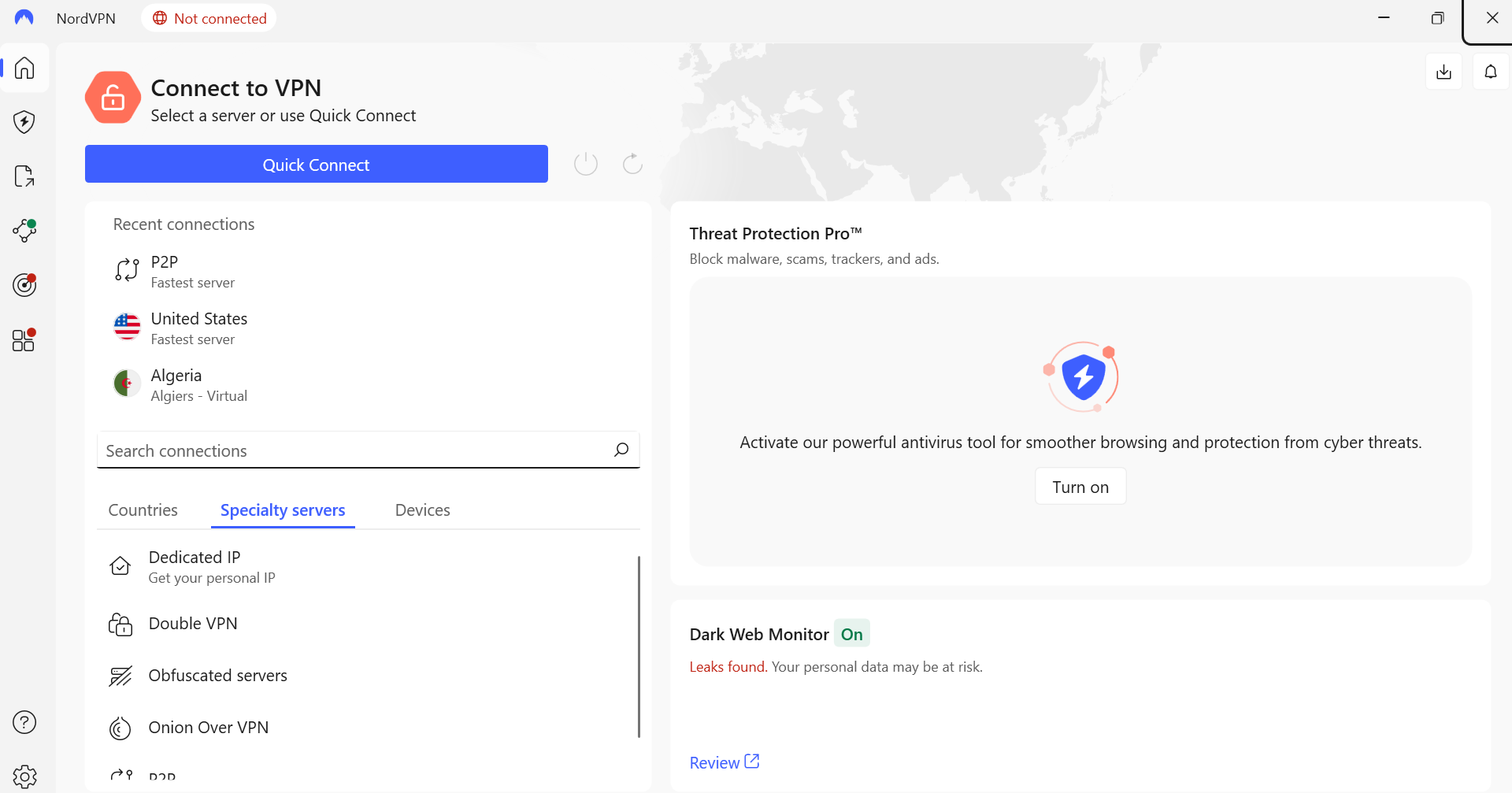The height and width of the screenshot is (793, 1512).
Task: Turn on Threat Protection Pro
Action: coord(1080,487)
